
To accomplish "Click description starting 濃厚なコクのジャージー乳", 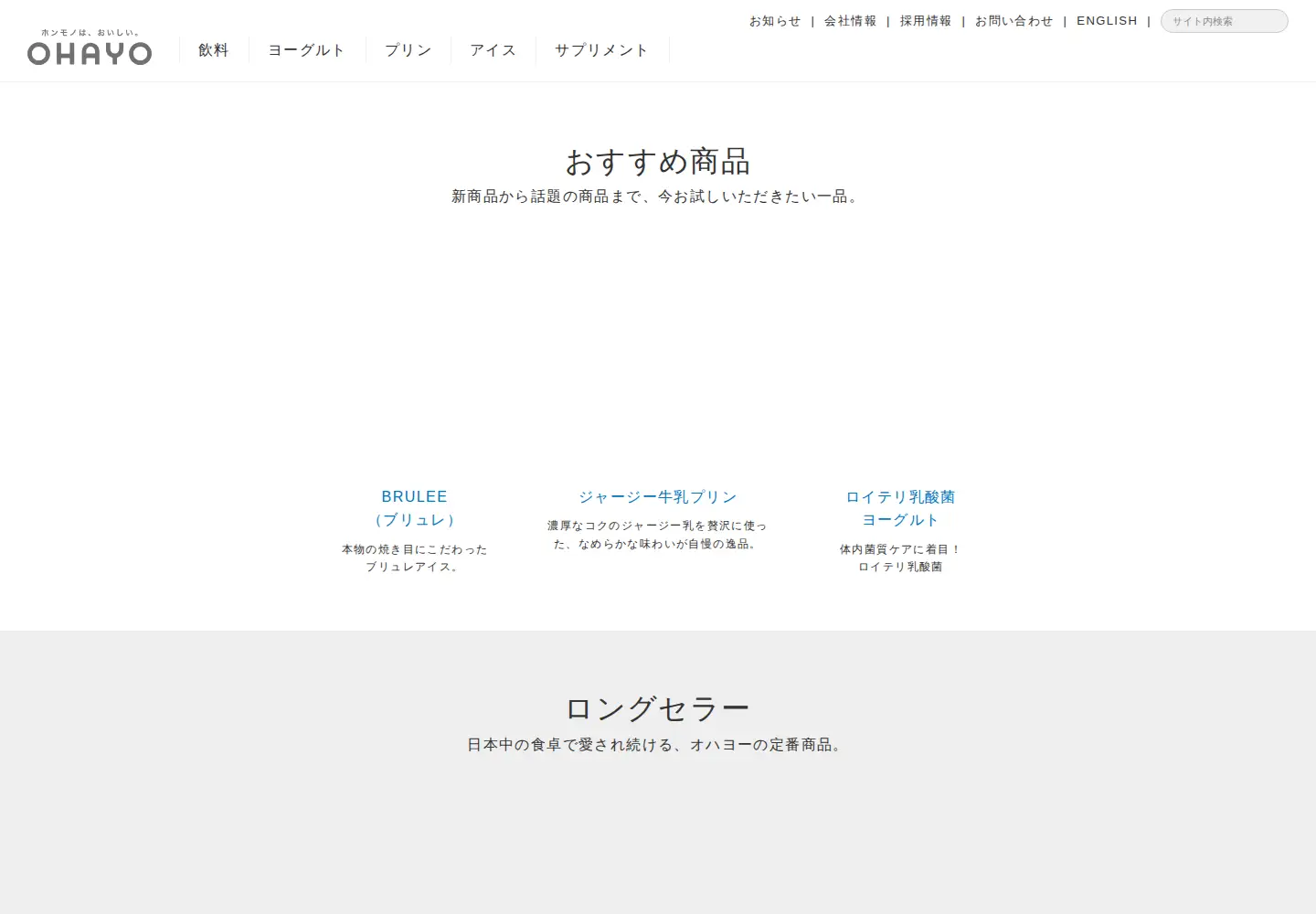I will pos(658,535).
